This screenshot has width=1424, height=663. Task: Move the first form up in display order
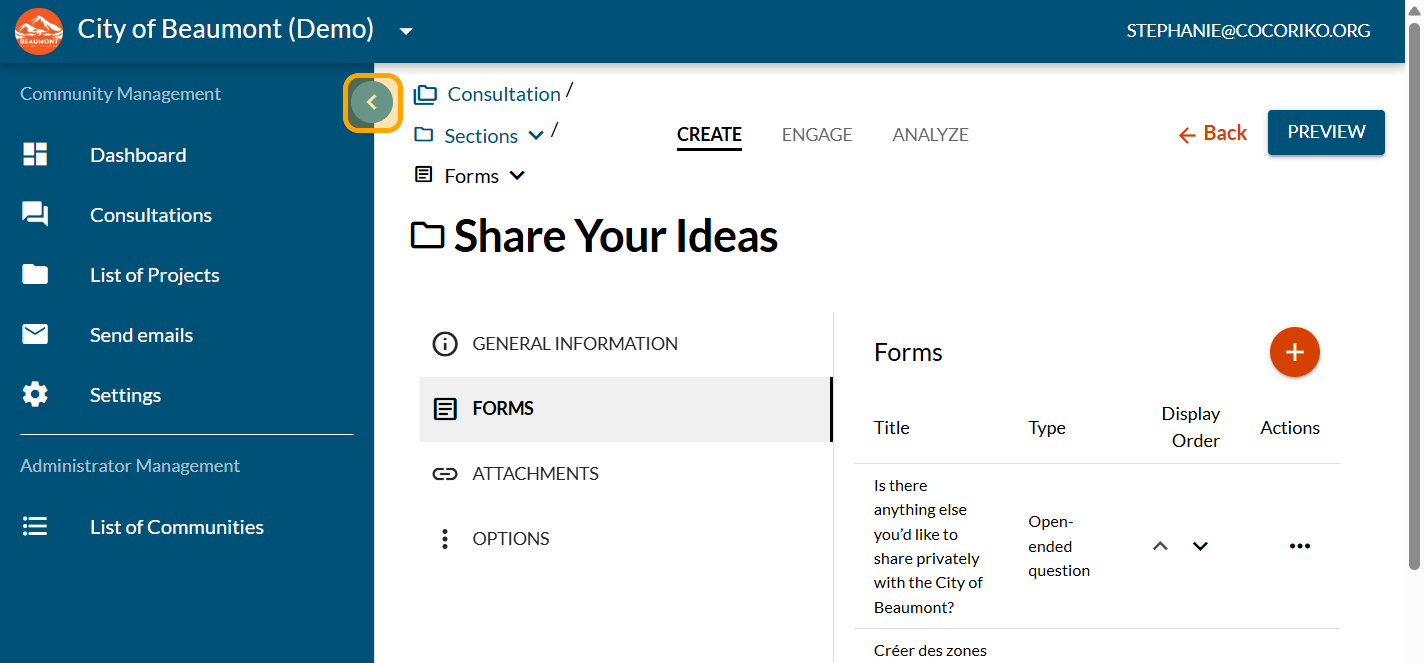(1160, 546)
